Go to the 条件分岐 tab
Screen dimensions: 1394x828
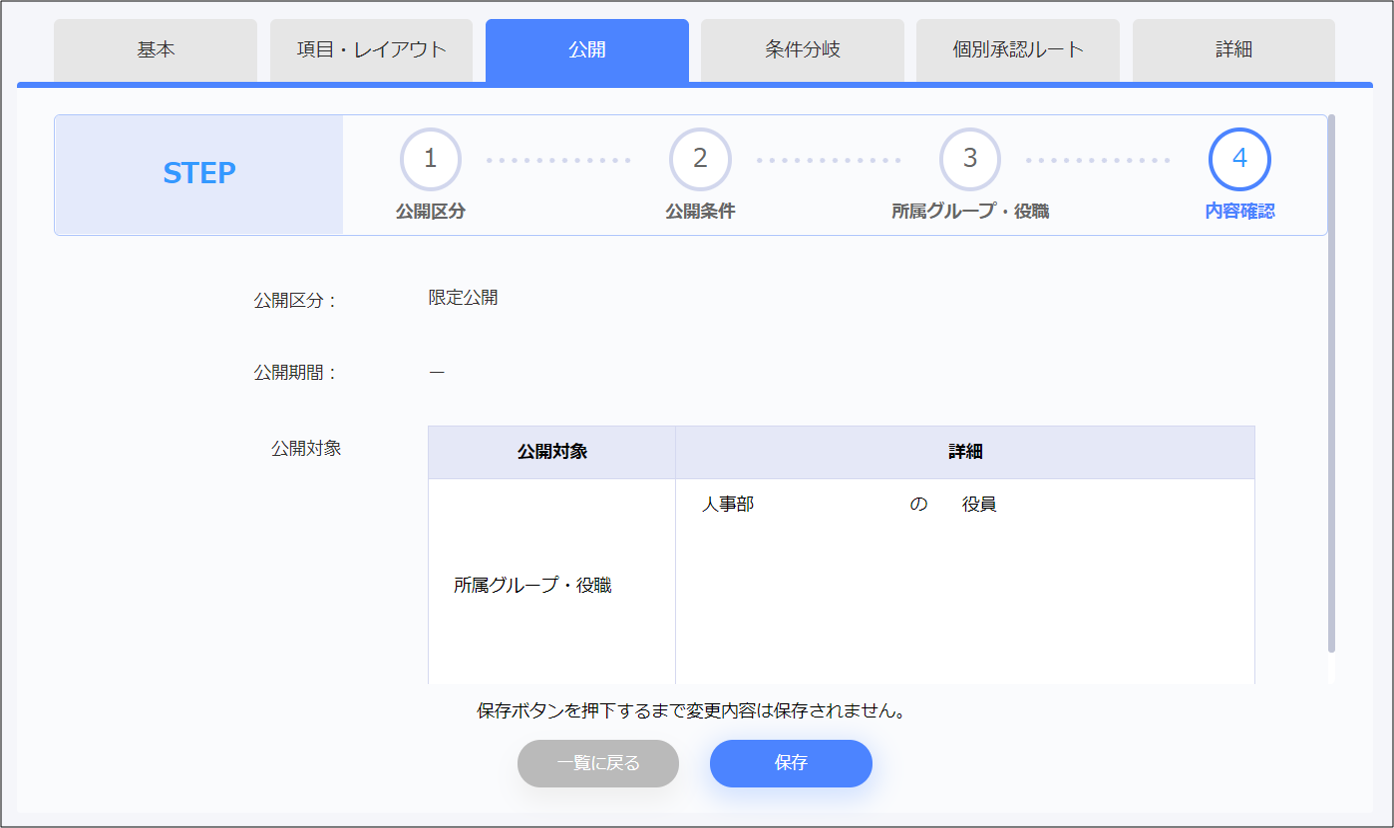(802, 50)
